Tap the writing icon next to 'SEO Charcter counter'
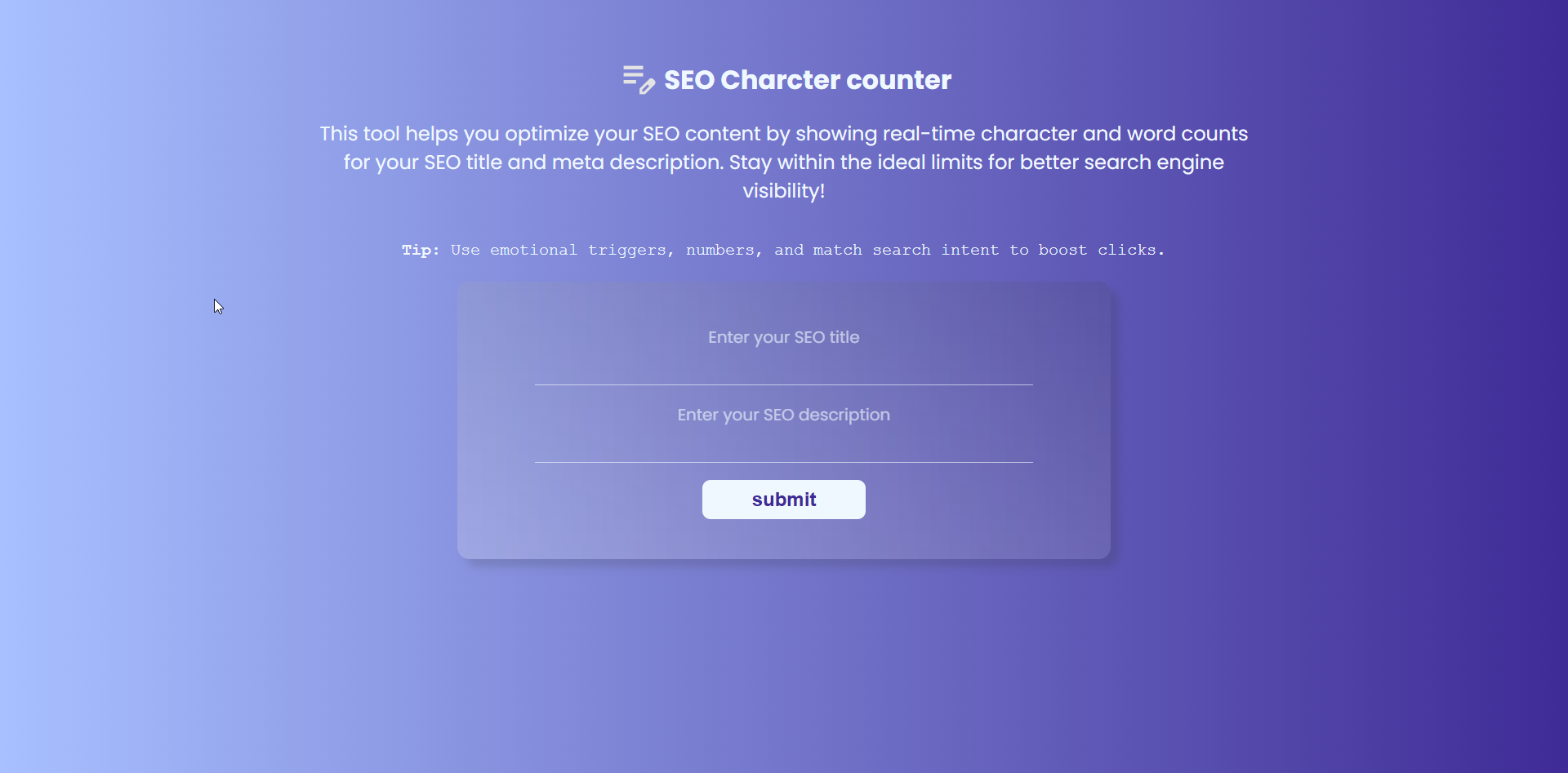 pos(639,79)
